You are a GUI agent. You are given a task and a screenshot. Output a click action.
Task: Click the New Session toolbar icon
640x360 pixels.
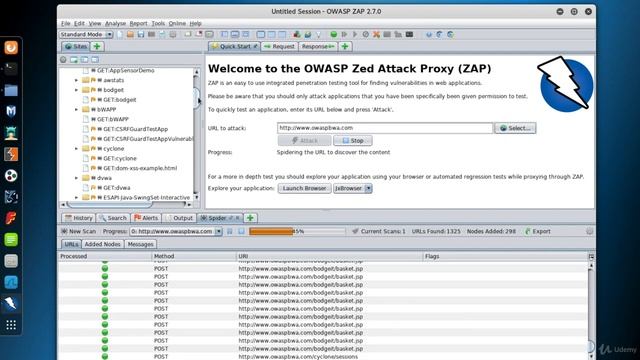pyautogui.click(x=120, y=35)
